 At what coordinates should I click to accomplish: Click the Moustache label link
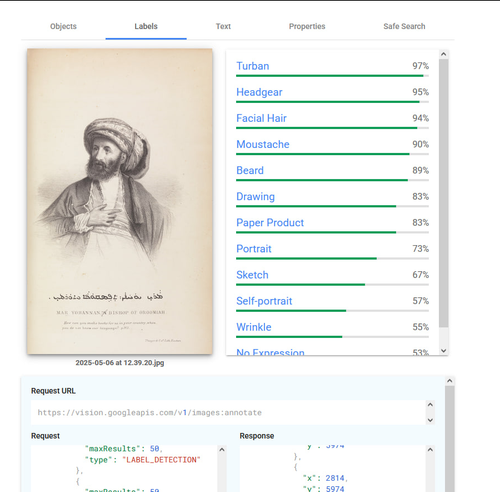(x=263, y=144)
